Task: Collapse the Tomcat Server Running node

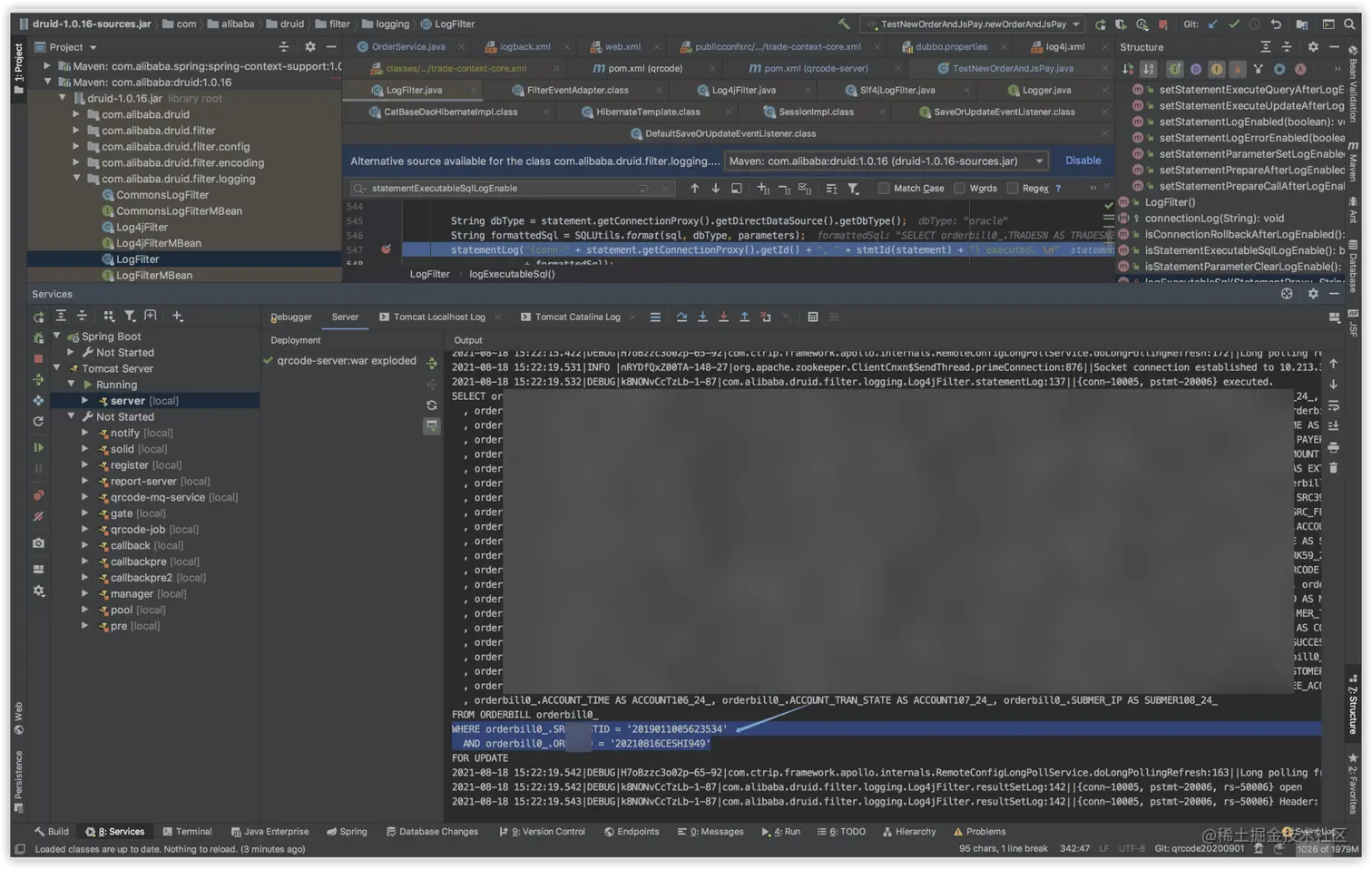Action: pos(71,385)
